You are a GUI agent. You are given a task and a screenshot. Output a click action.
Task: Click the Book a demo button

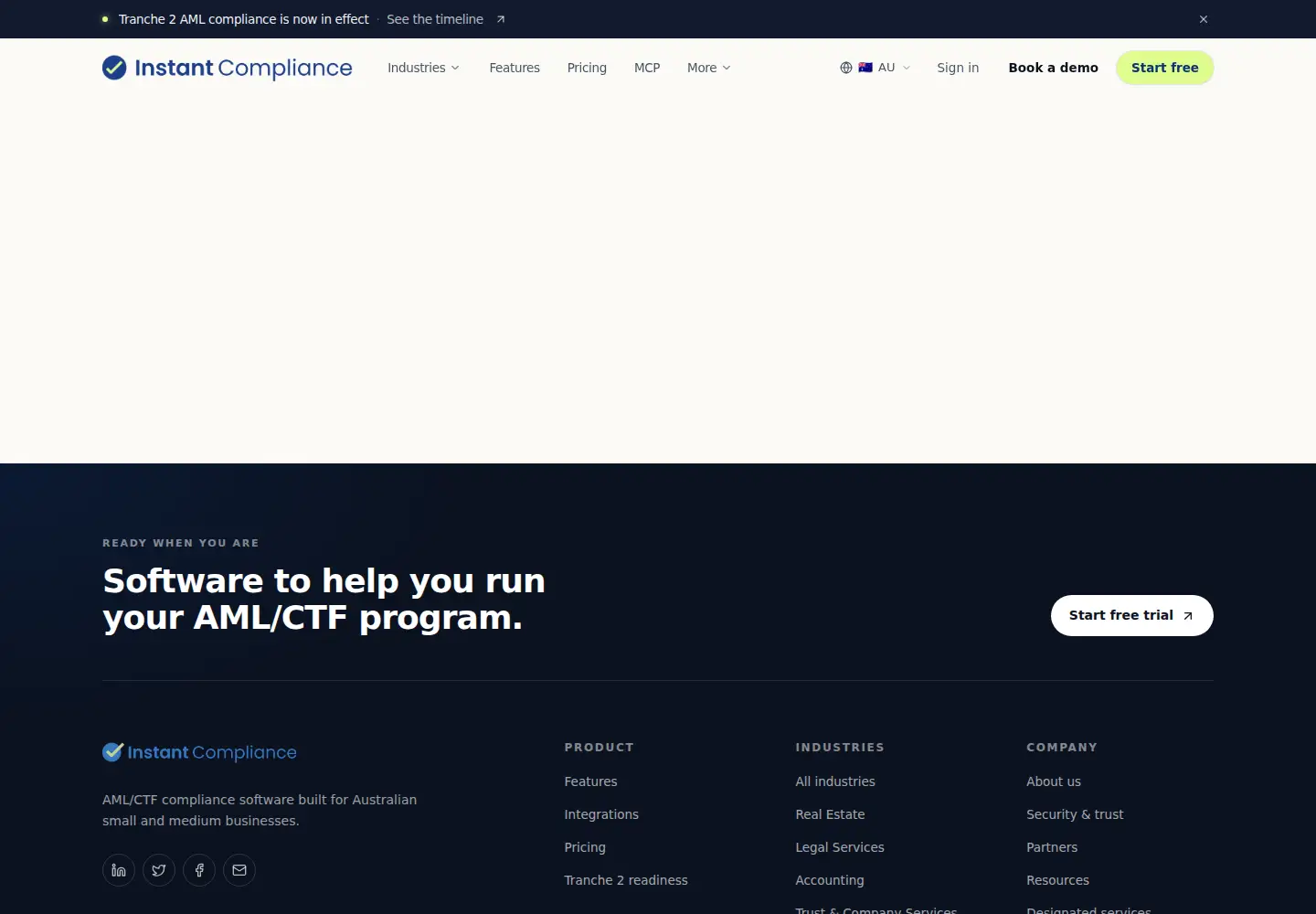point(1054,68)
